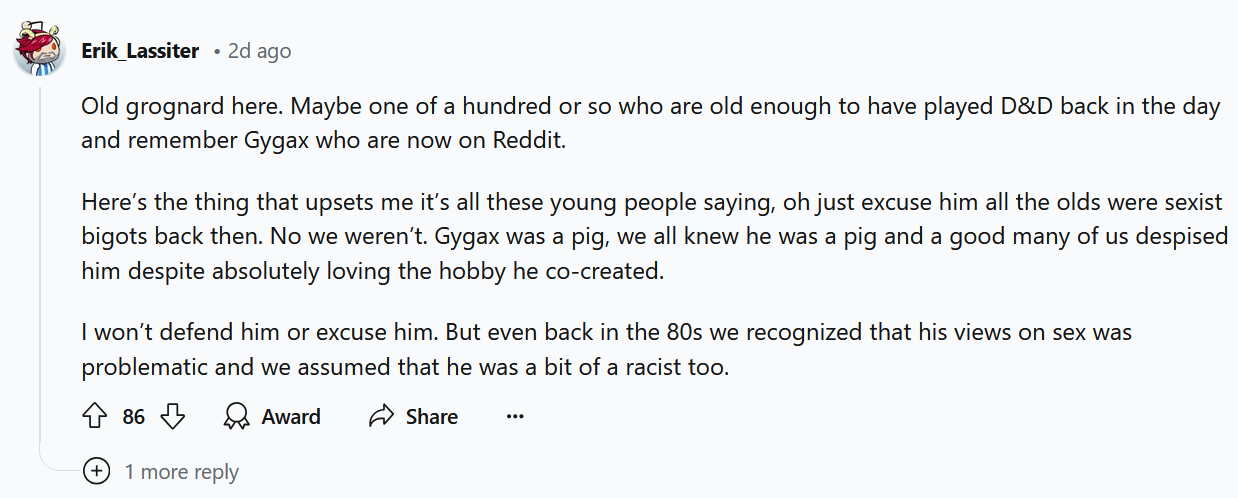
Task: Expand replies with the plus circle icon
Action: pos(96,471)
